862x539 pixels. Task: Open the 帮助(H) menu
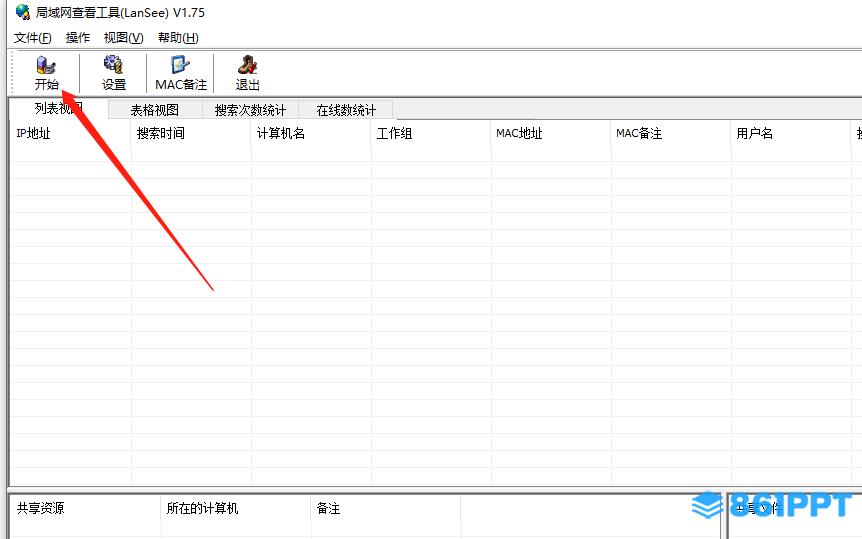click(178, 37)
